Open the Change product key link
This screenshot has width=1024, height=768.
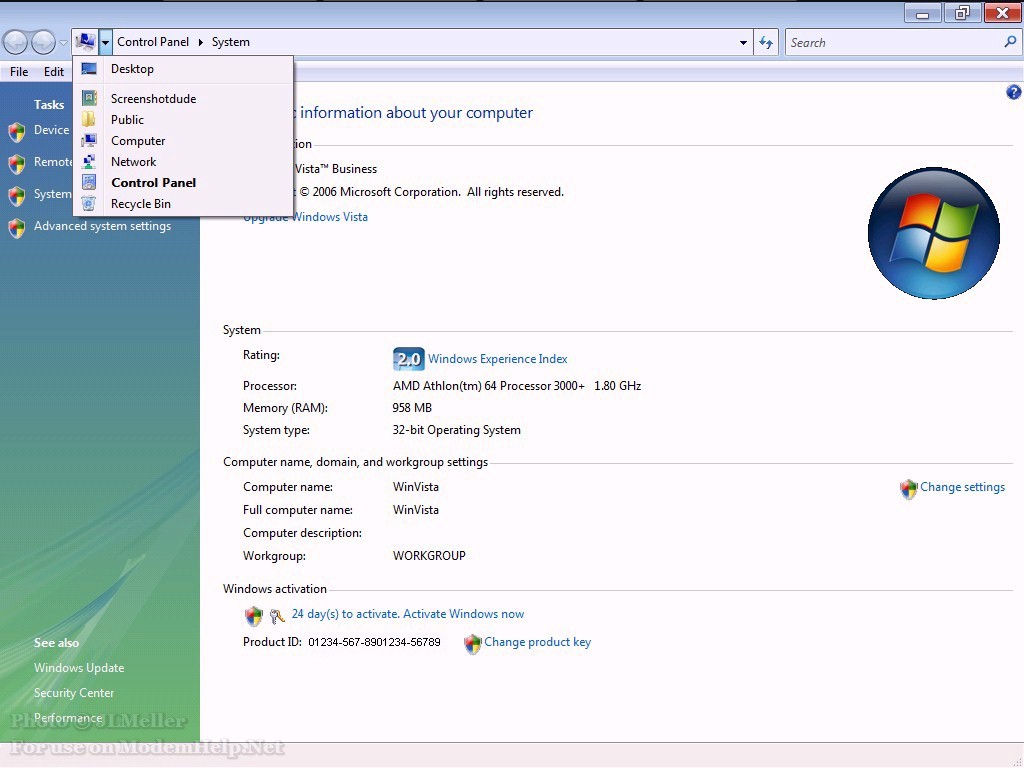(537, 642)
